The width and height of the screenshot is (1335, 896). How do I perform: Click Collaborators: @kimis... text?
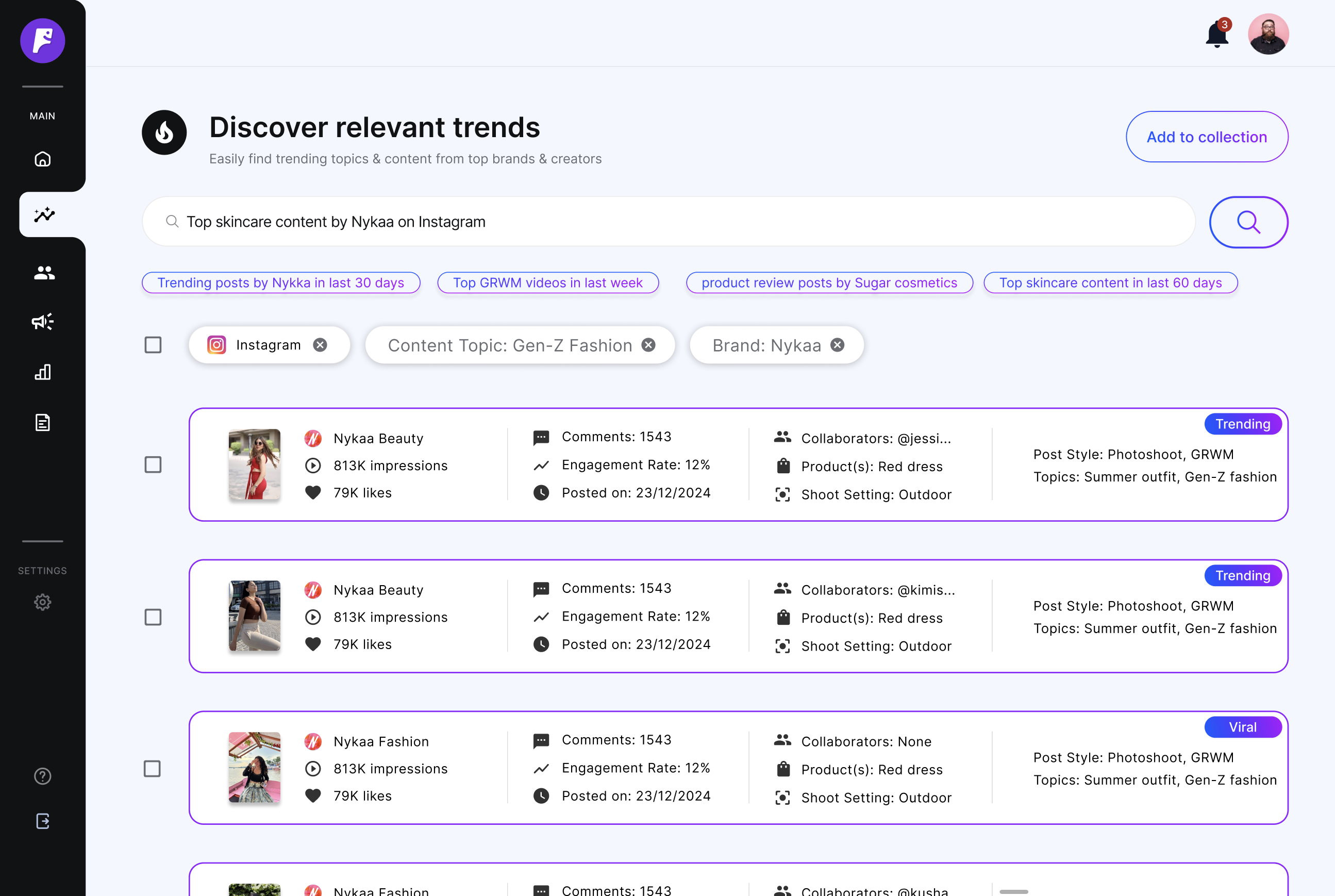(x=878, y=590)
